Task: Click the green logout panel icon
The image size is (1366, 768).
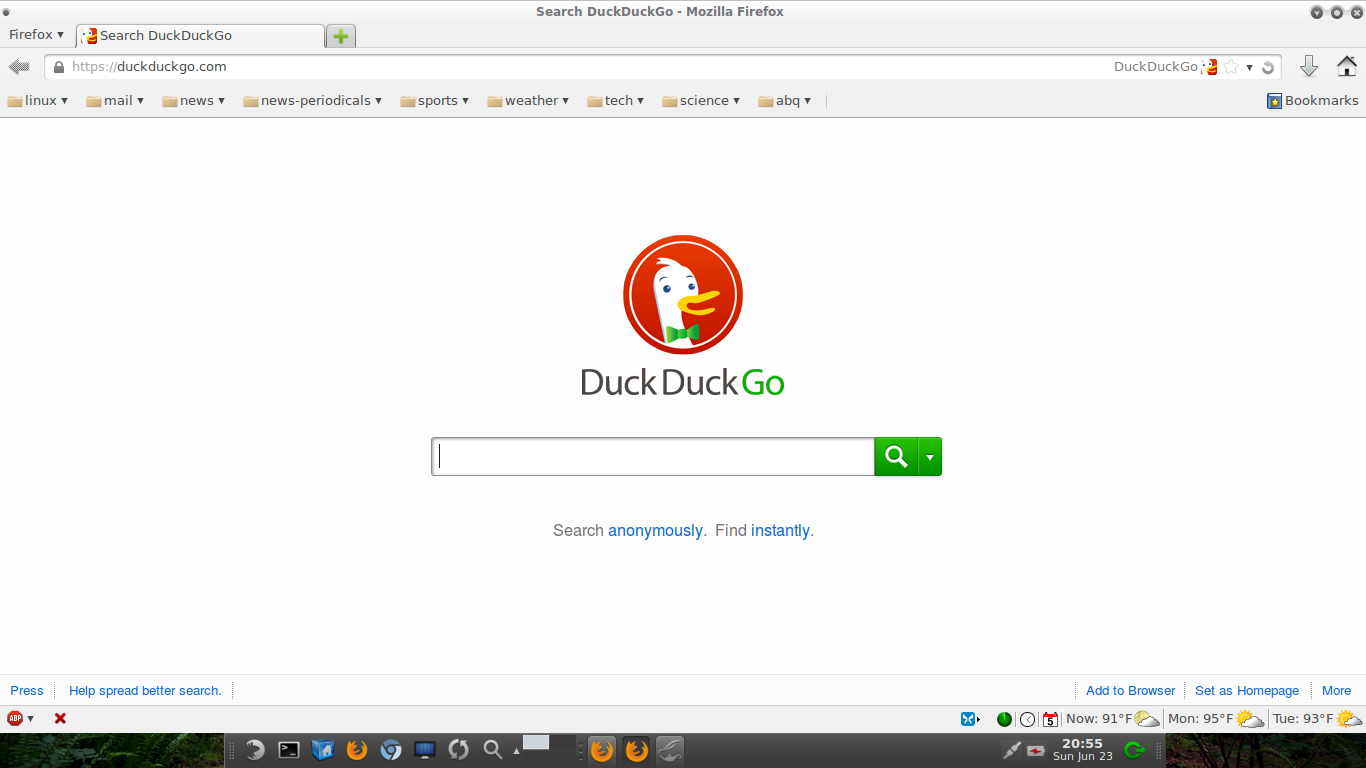Action: pyautogui.click(x=1133, y=750)
